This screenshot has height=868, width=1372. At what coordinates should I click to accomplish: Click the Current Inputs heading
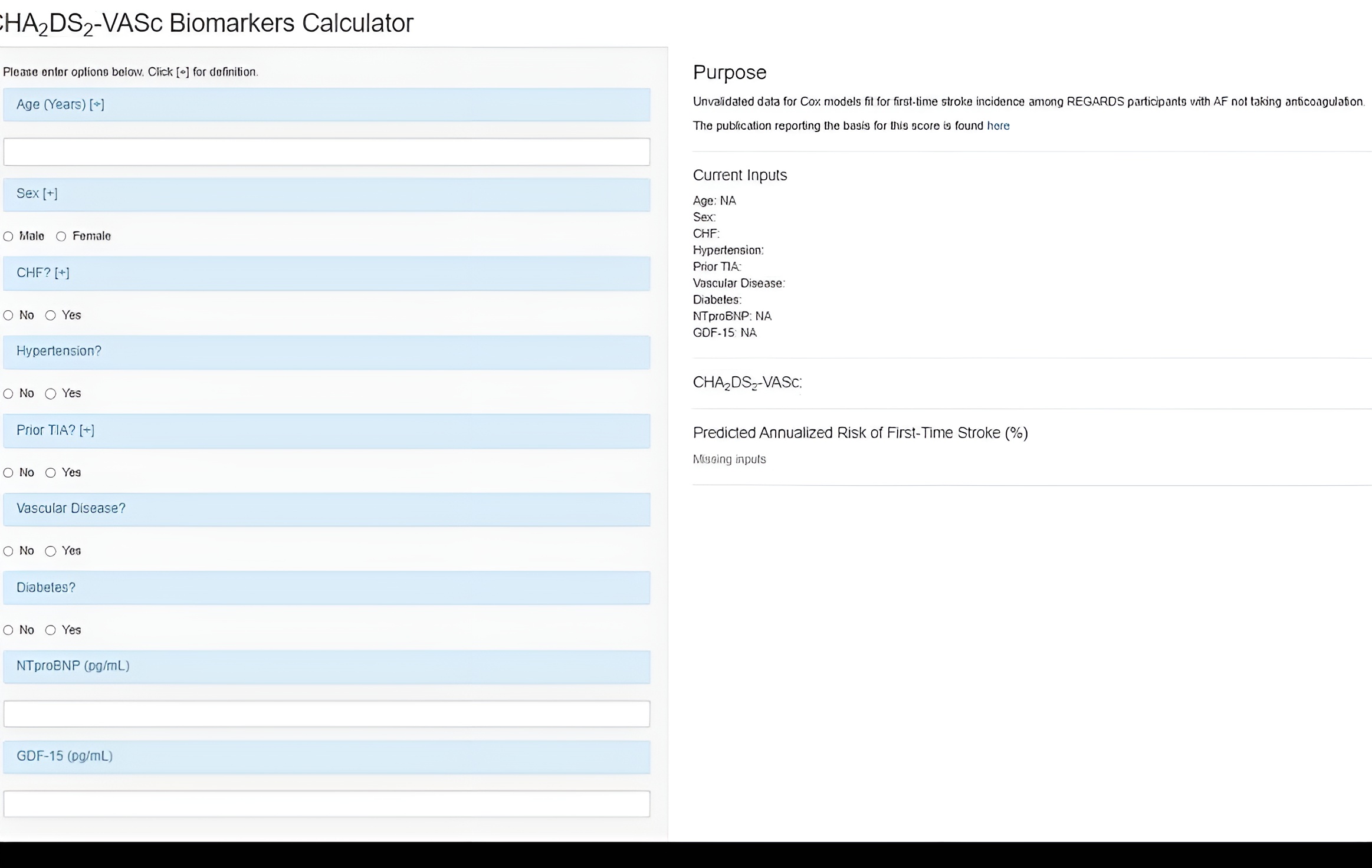point(740,175)
